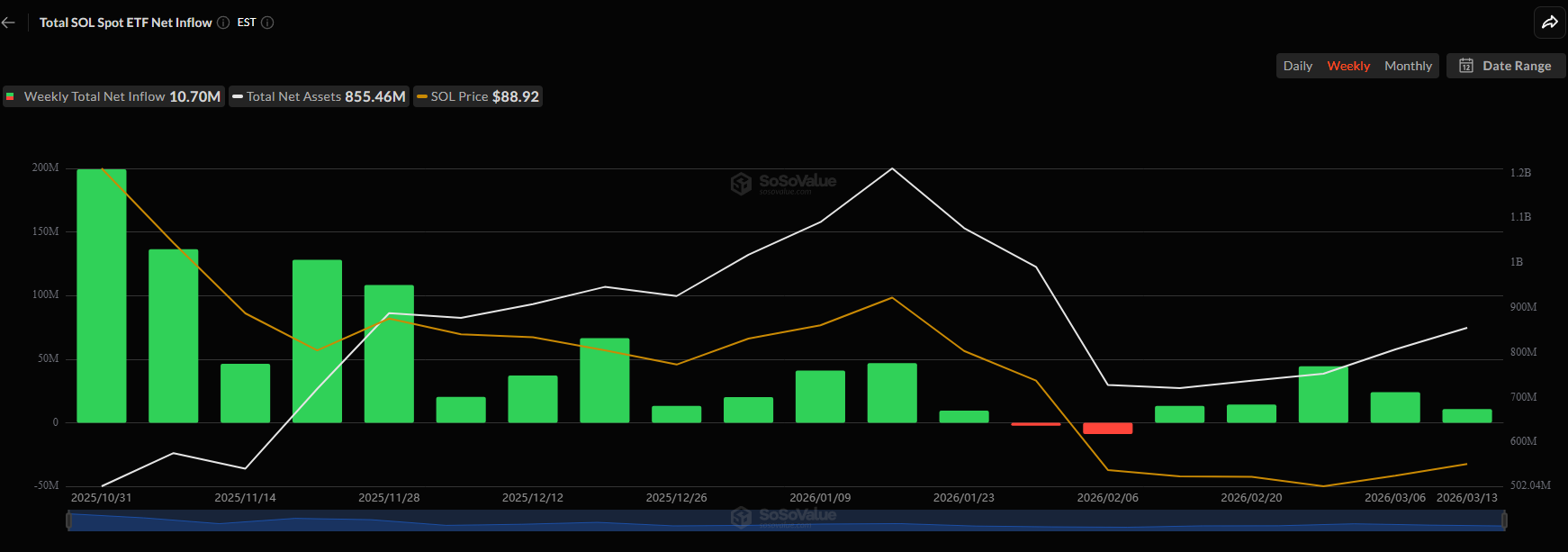Screen dimensions: 1568x552
Task: Switch to the Daily view tab
Action: [x=1297, y=66]
